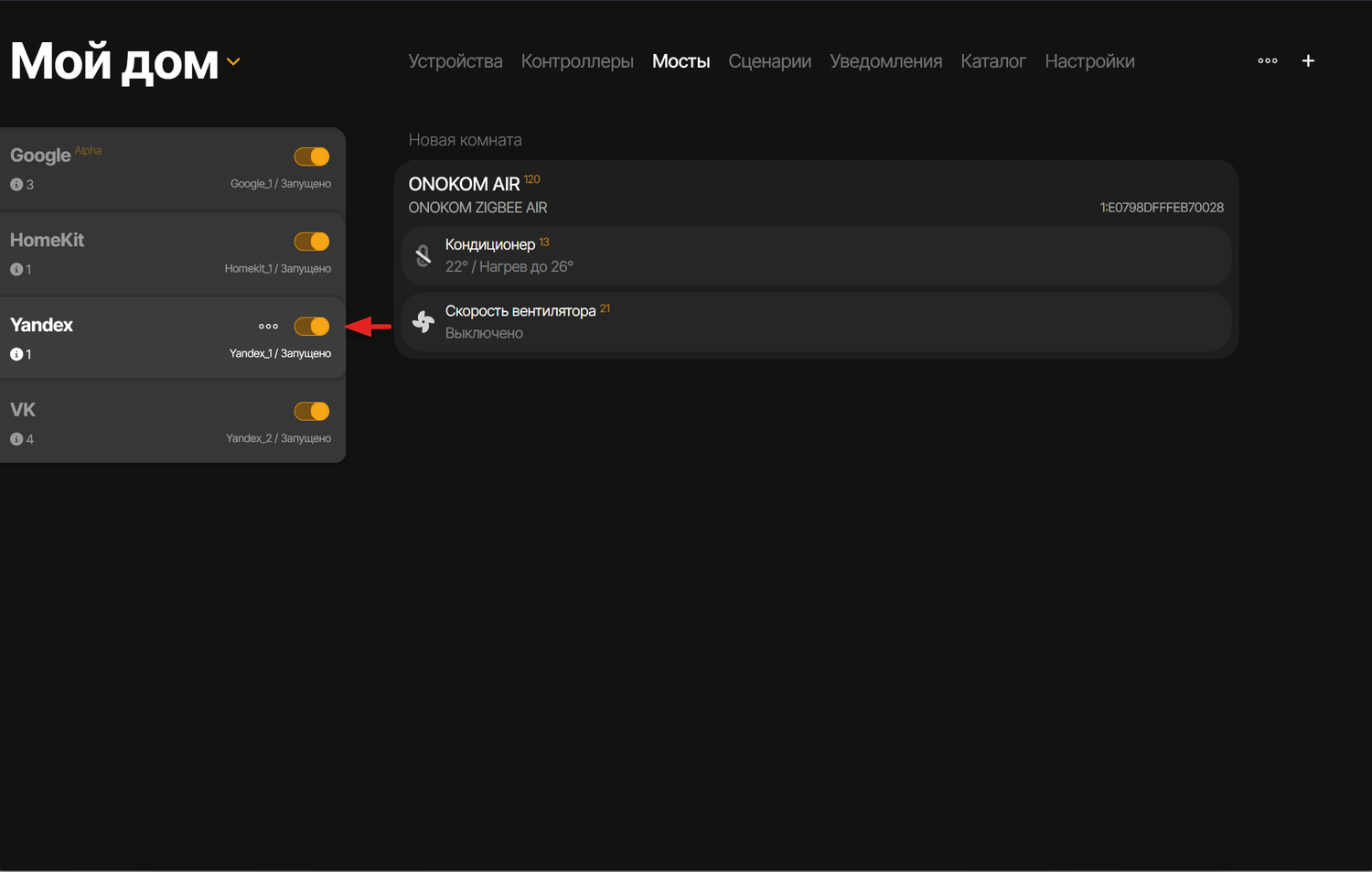Expand the Мой дом home dropdown
Image resolution: width=1372 pixels, height=872 pixels.
tap(233, 62)
